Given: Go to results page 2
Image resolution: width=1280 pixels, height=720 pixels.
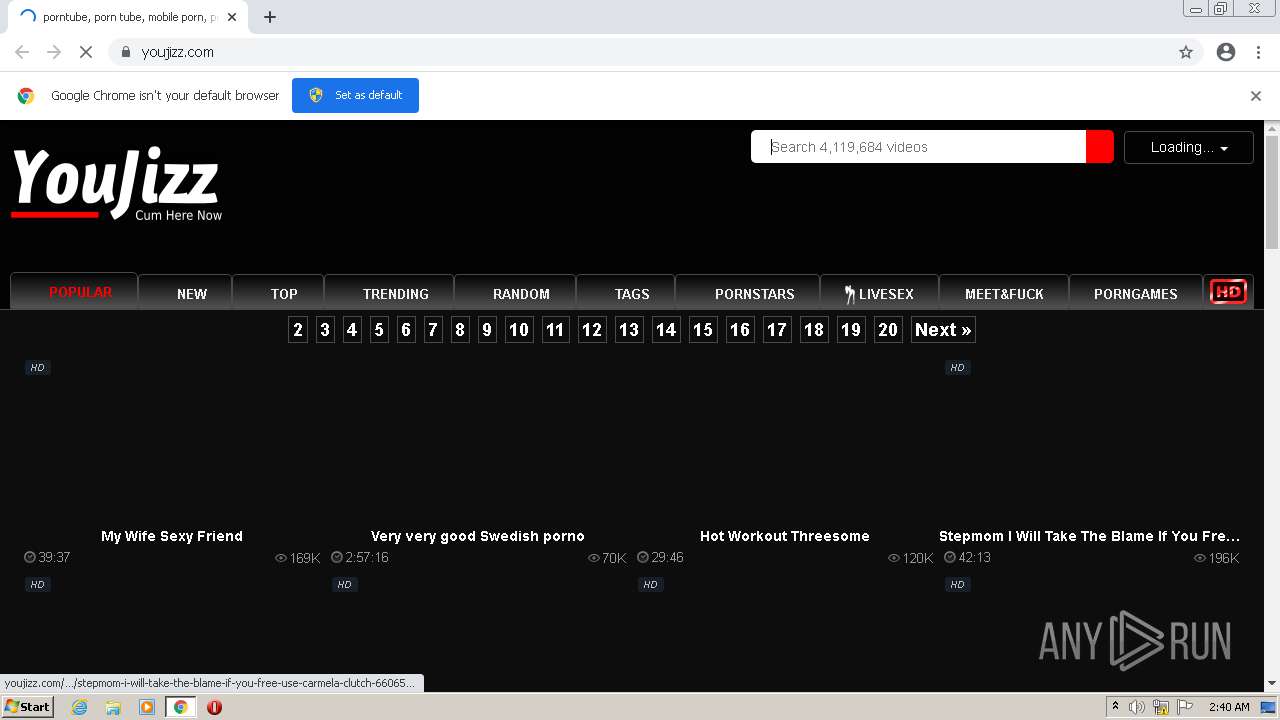Looking at the screenshot, I should pyautogui.click(x=298, y=330).
